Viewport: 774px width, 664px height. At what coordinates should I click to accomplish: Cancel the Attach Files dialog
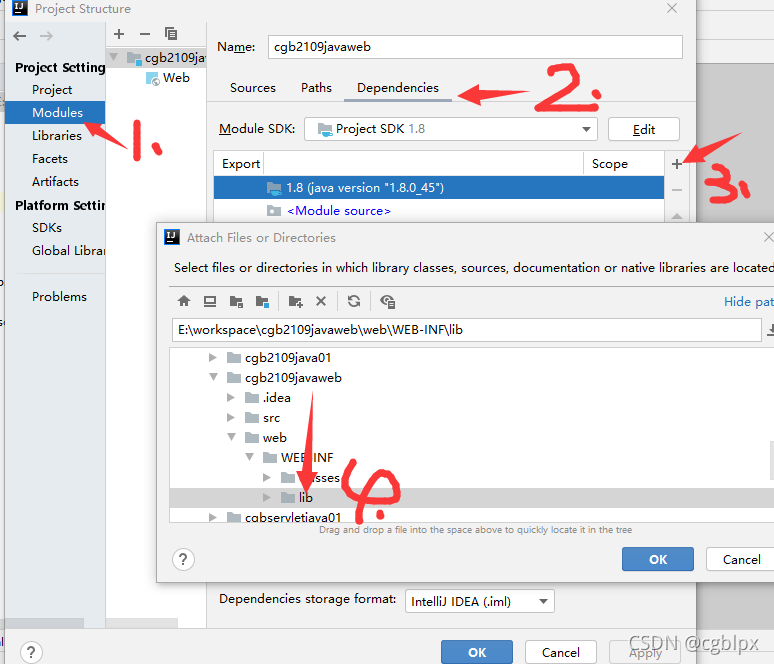click(x=740, y=559)
